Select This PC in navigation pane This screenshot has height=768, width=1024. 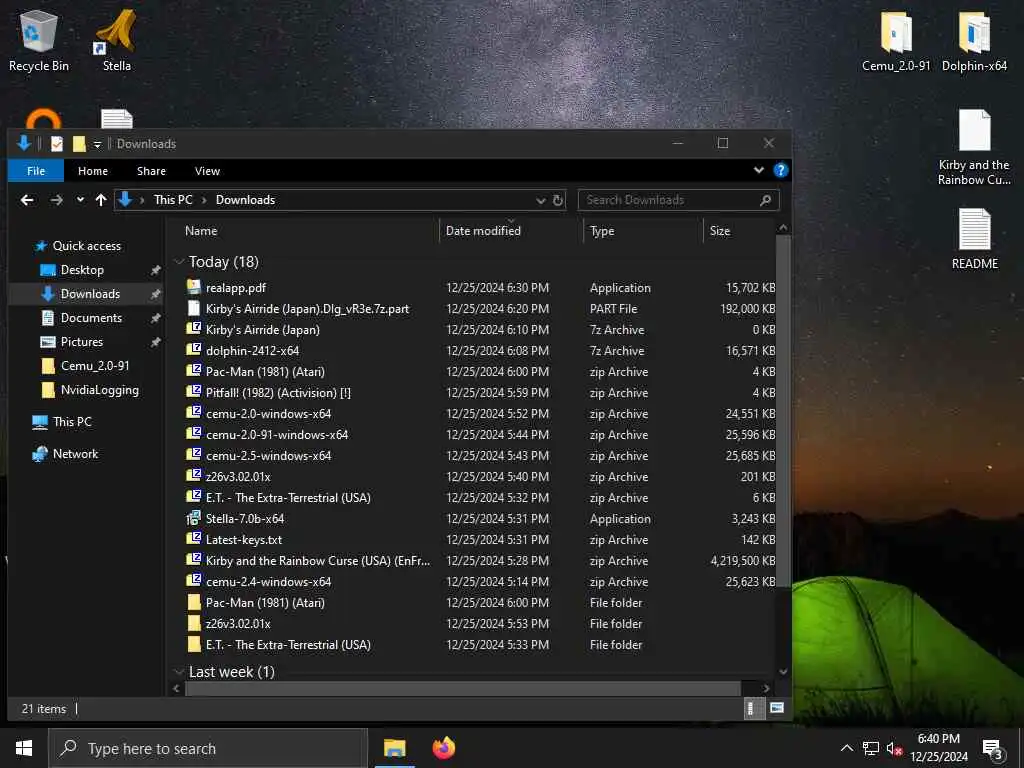[x=72, y=422]
